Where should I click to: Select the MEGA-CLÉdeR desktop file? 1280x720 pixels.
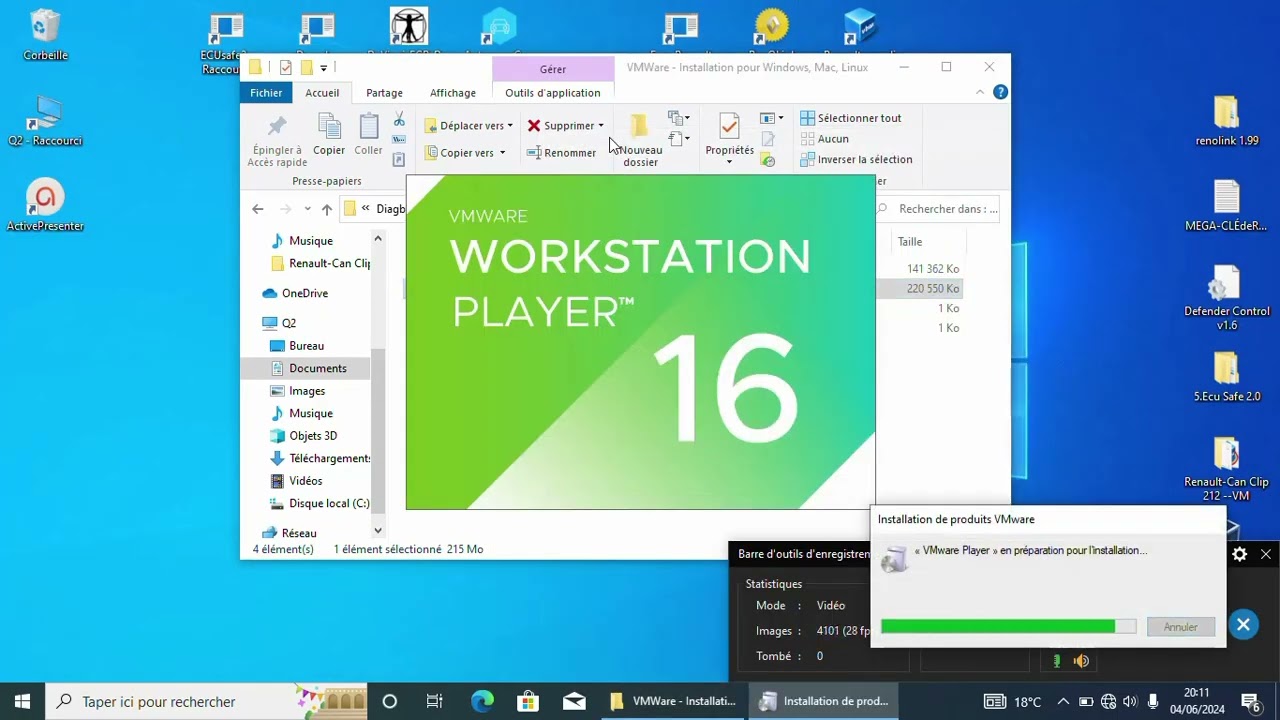pos(1227,206)
